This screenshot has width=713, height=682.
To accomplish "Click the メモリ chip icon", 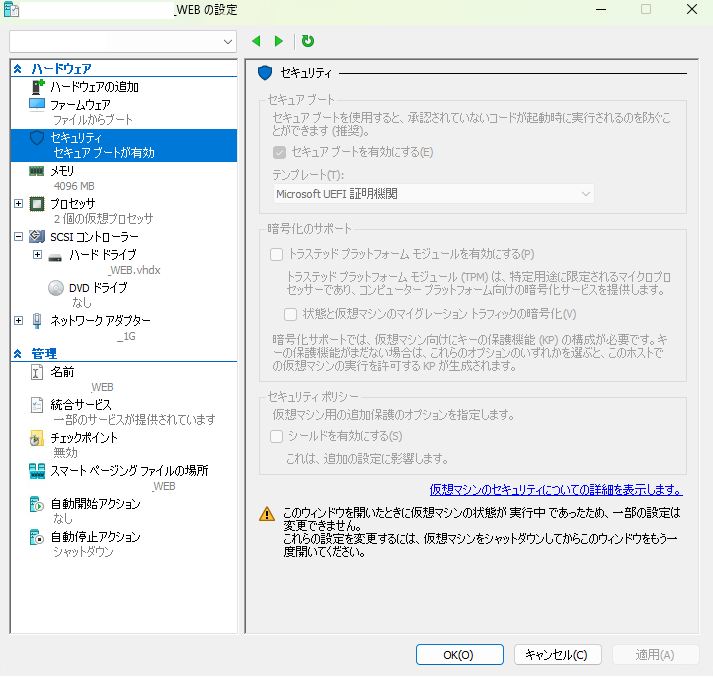I will coord(36,171).
